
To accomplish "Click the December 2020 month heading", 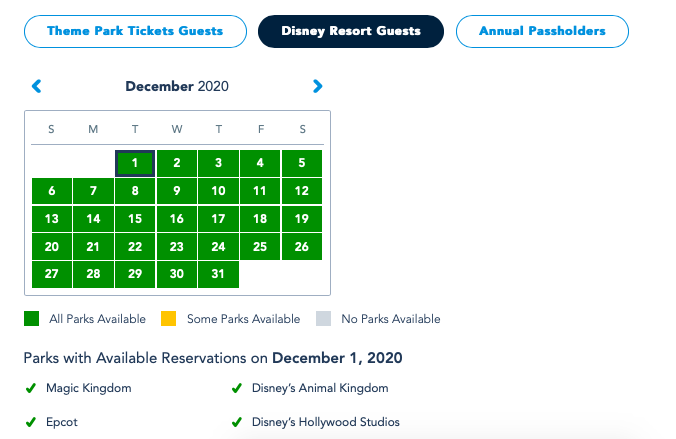I will [177, 87].
